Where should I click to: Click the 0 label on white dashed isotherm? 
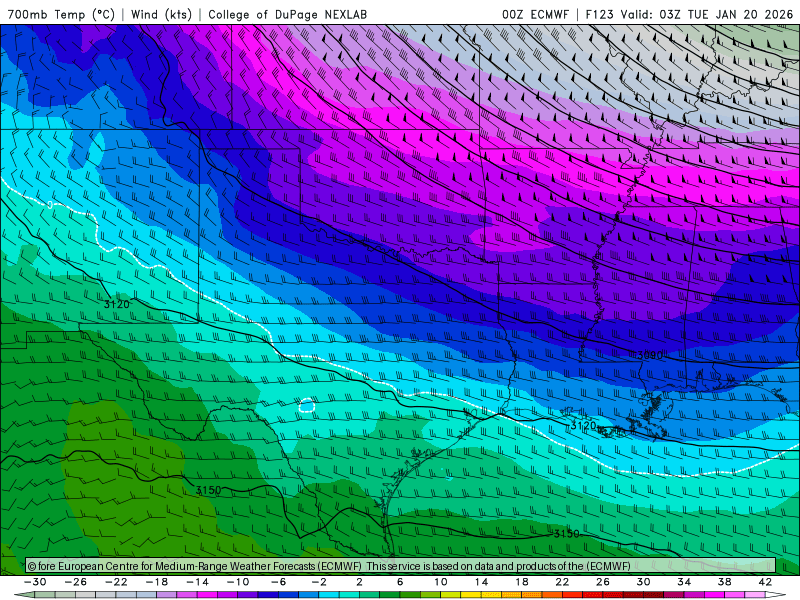(49, 205)
